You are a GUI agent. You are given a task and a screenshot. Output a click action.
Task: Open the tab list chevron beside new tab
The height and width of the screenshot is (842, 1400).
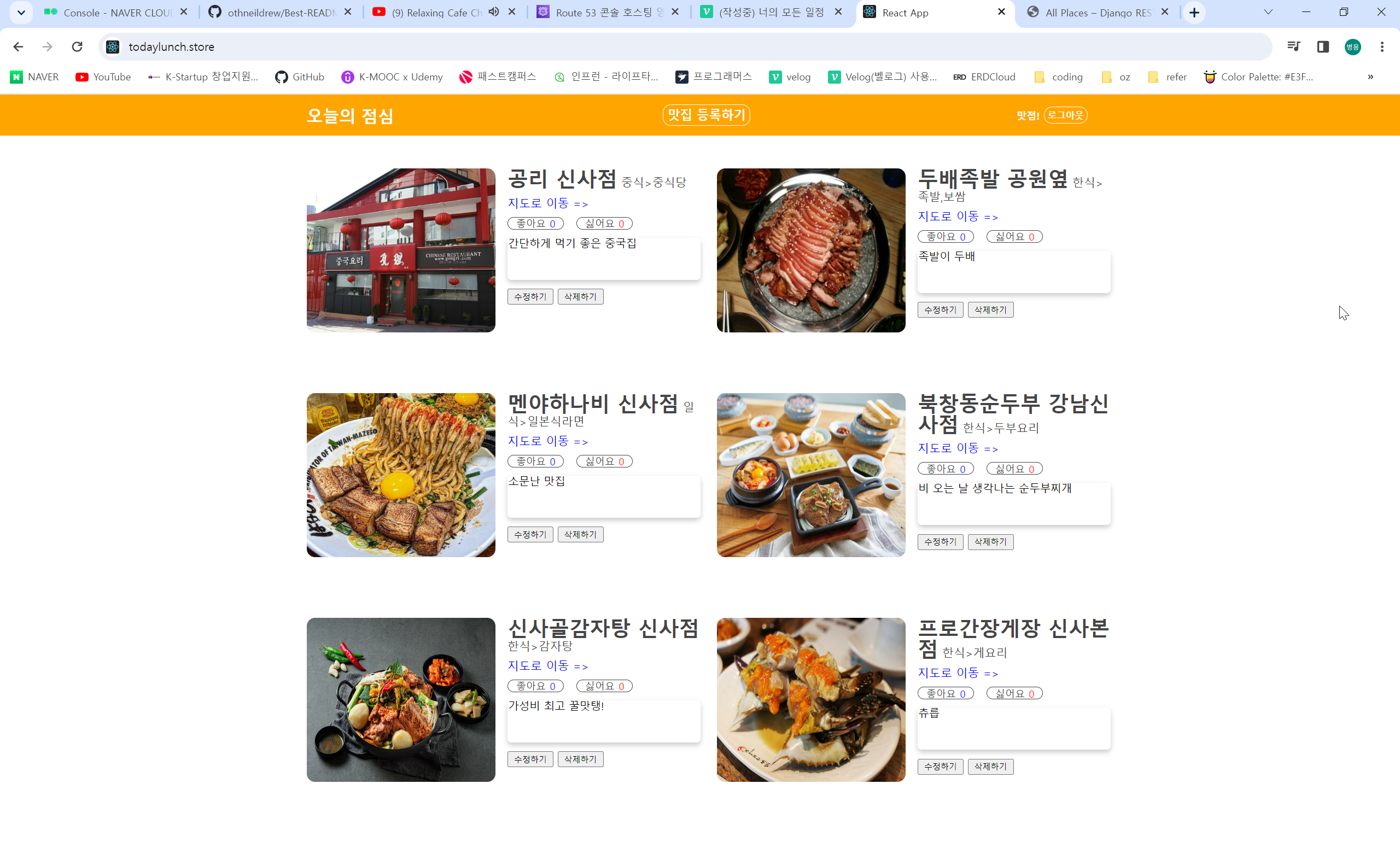tap(1268, 13)
